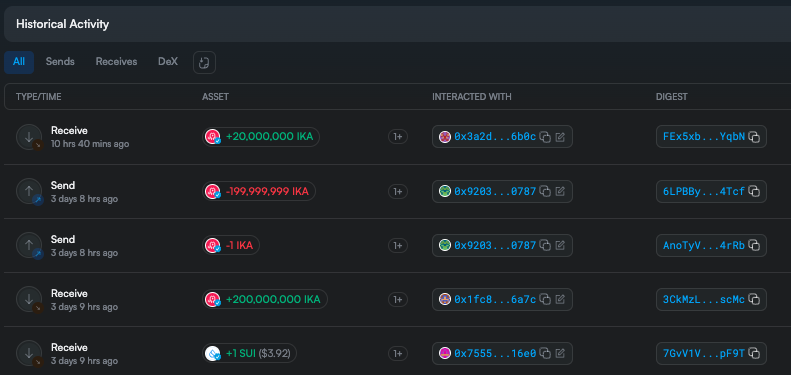Click the -1 IKA amount

click(239, 245)
